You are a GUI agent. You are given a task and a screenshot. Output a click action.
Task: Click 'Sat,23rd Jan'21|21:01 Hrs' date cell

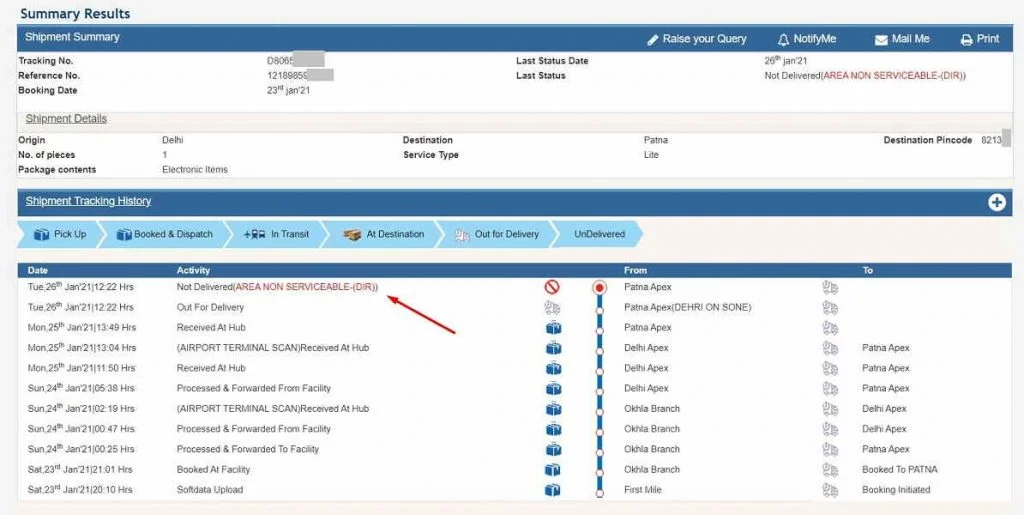[80, 469]
